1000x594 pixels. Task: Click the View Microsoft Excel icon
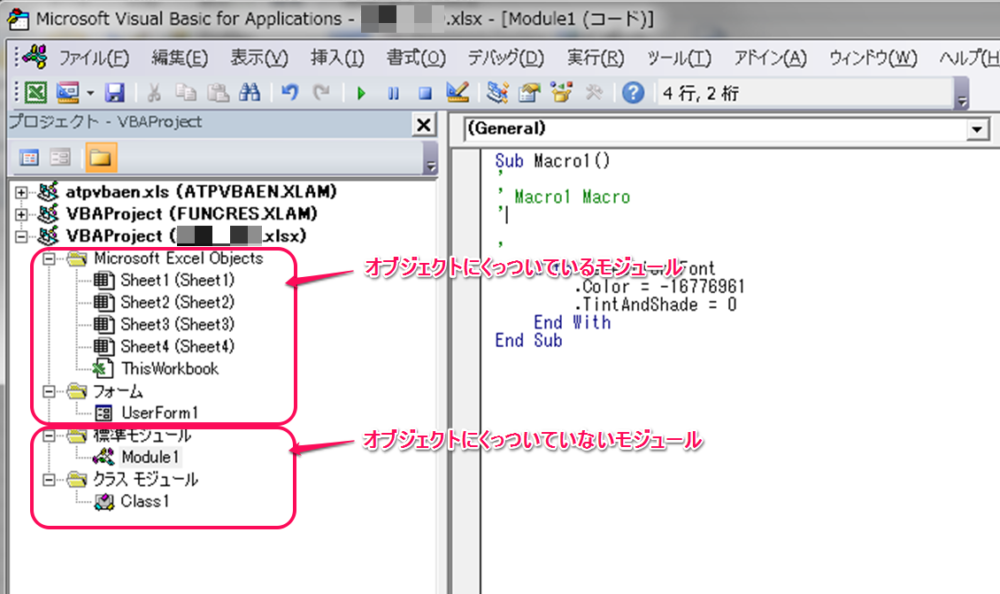click(35, 93)
